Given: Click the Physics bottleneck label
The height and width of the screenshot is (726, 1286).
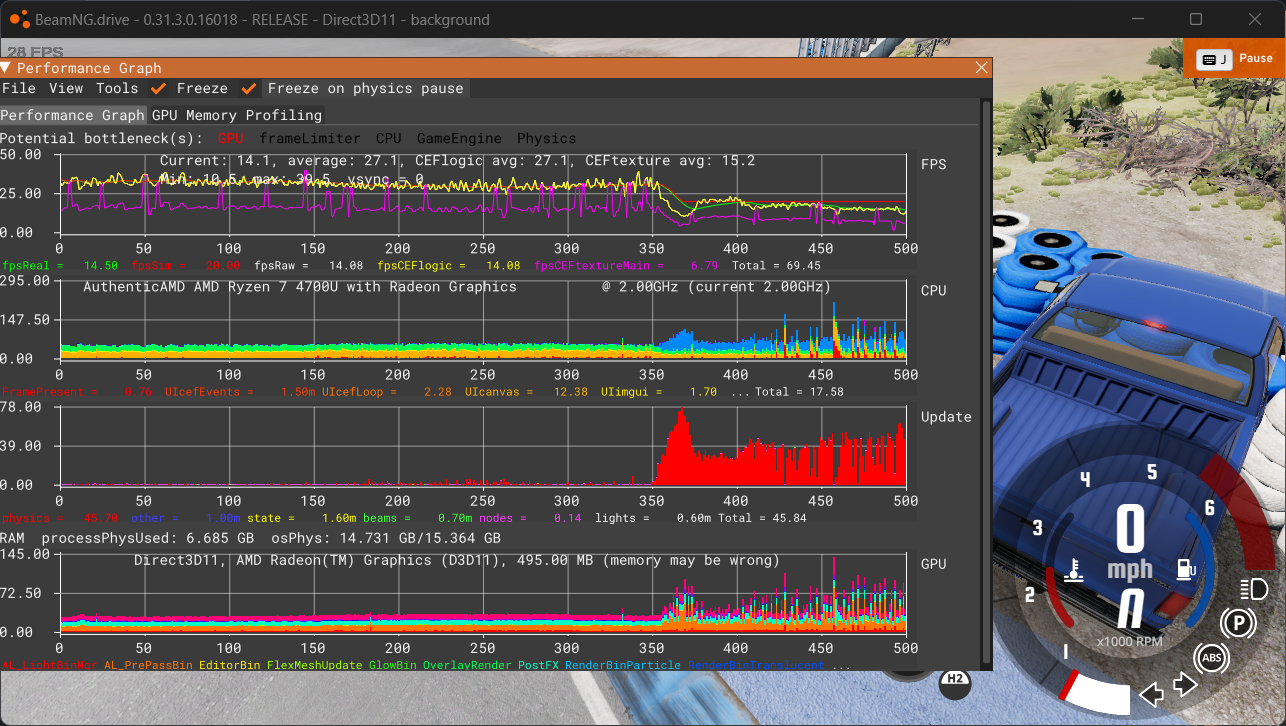Looking at the screenshot, I should (546, 138).
